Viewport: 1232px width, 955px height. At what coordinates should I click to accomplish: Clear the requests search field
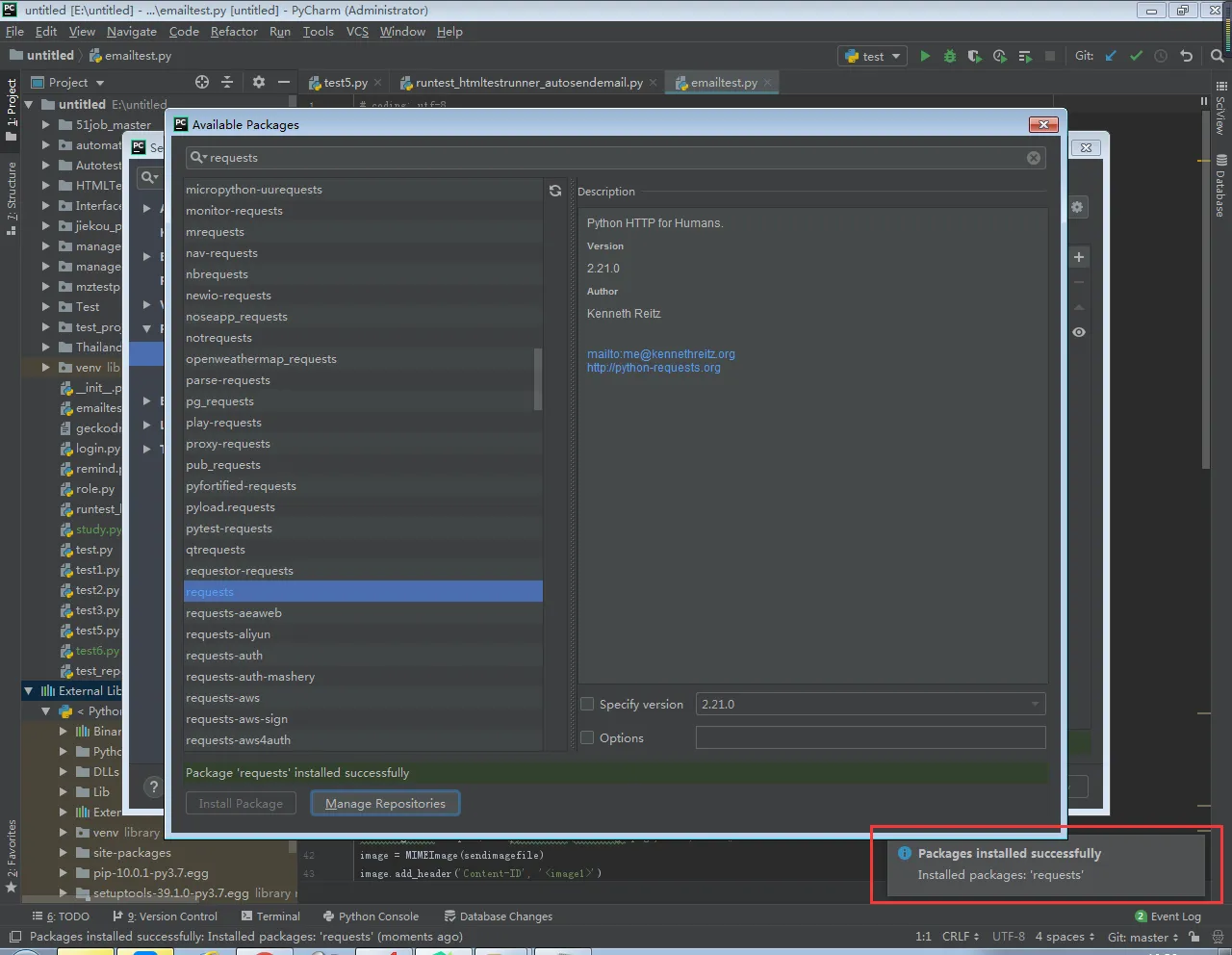pyautogui.click(x=1034, y=158)
